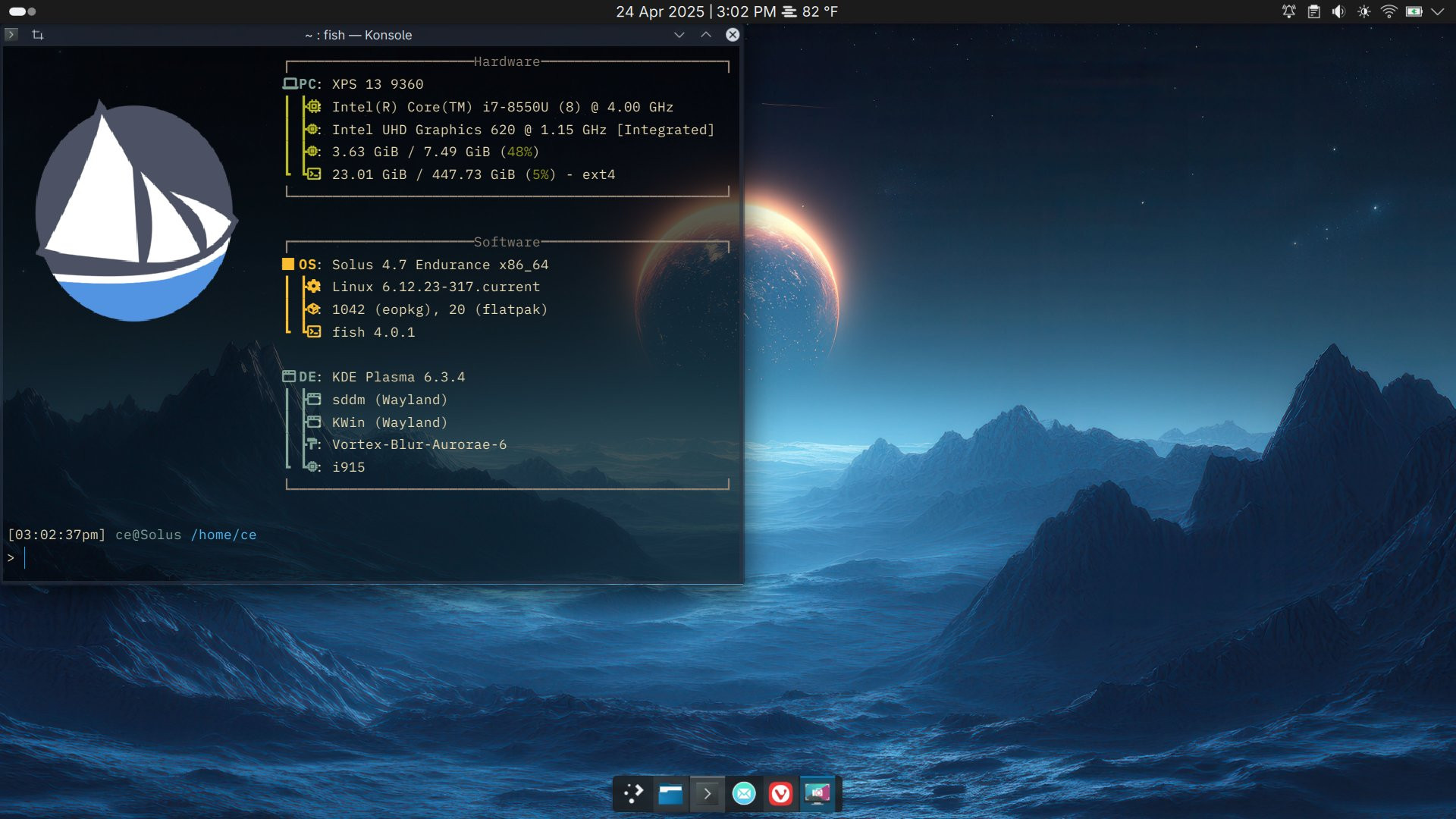Open the notifications bell in the system tray

(x=1289, y=11)
